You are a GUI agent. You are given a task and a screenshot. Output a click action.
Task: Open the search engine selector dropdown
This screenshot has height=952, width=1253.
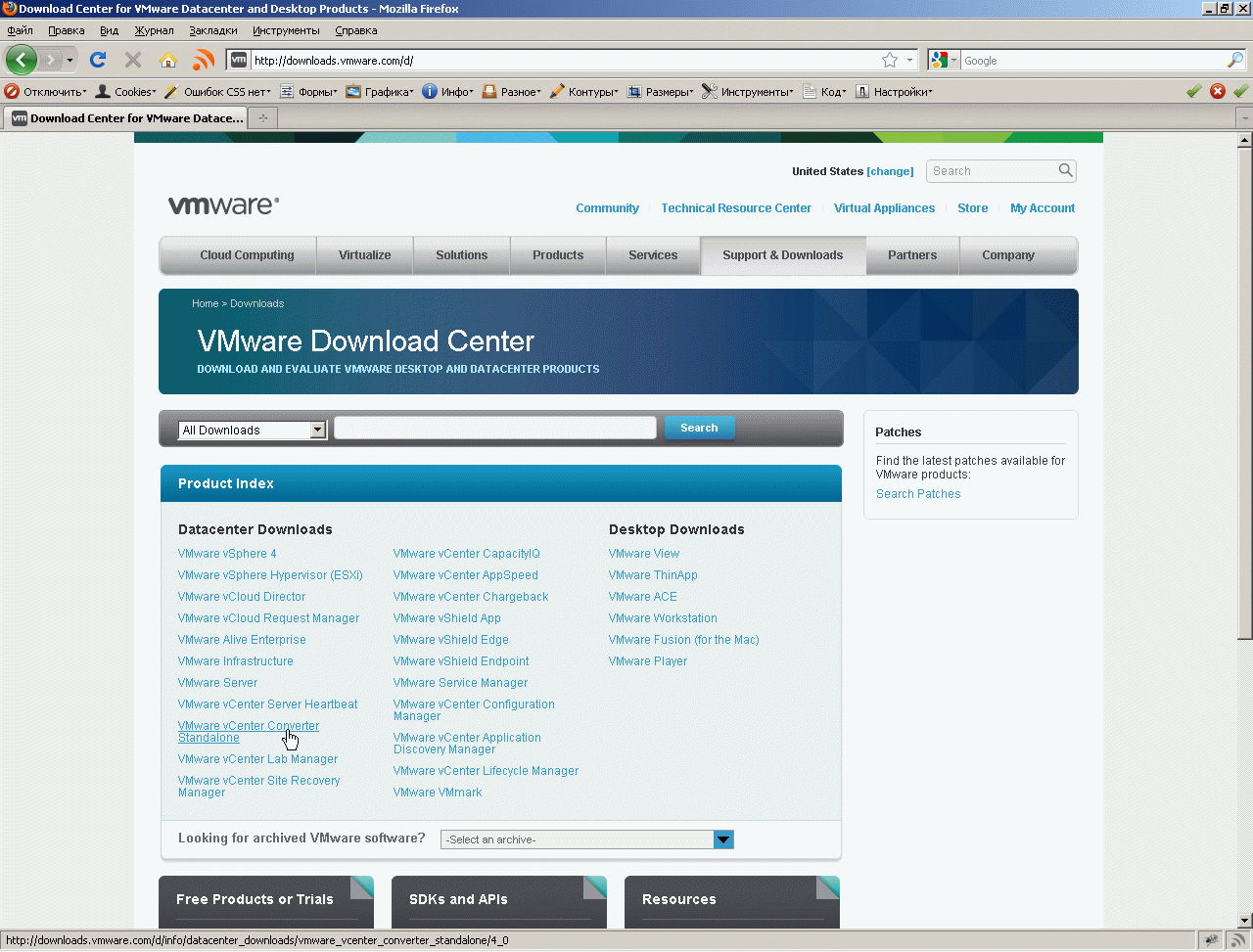pos(944,61)
